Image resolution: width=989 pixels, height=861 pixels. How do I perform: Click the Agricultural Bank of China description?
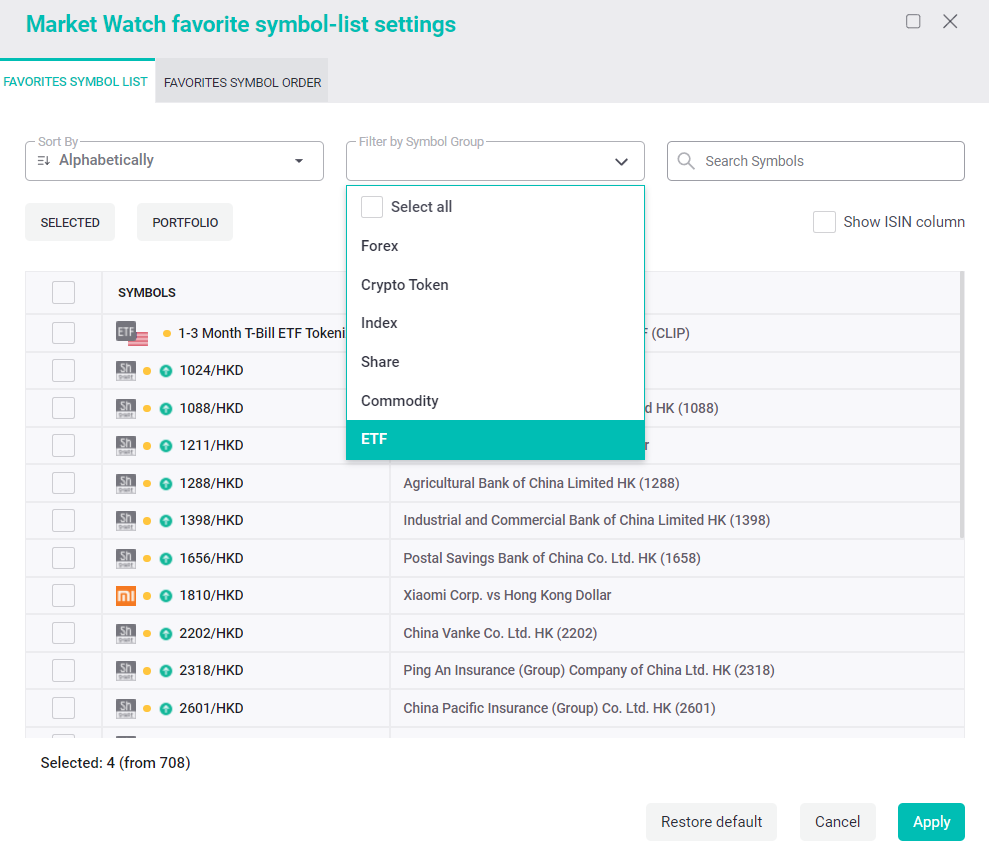(x=541, y=483)
